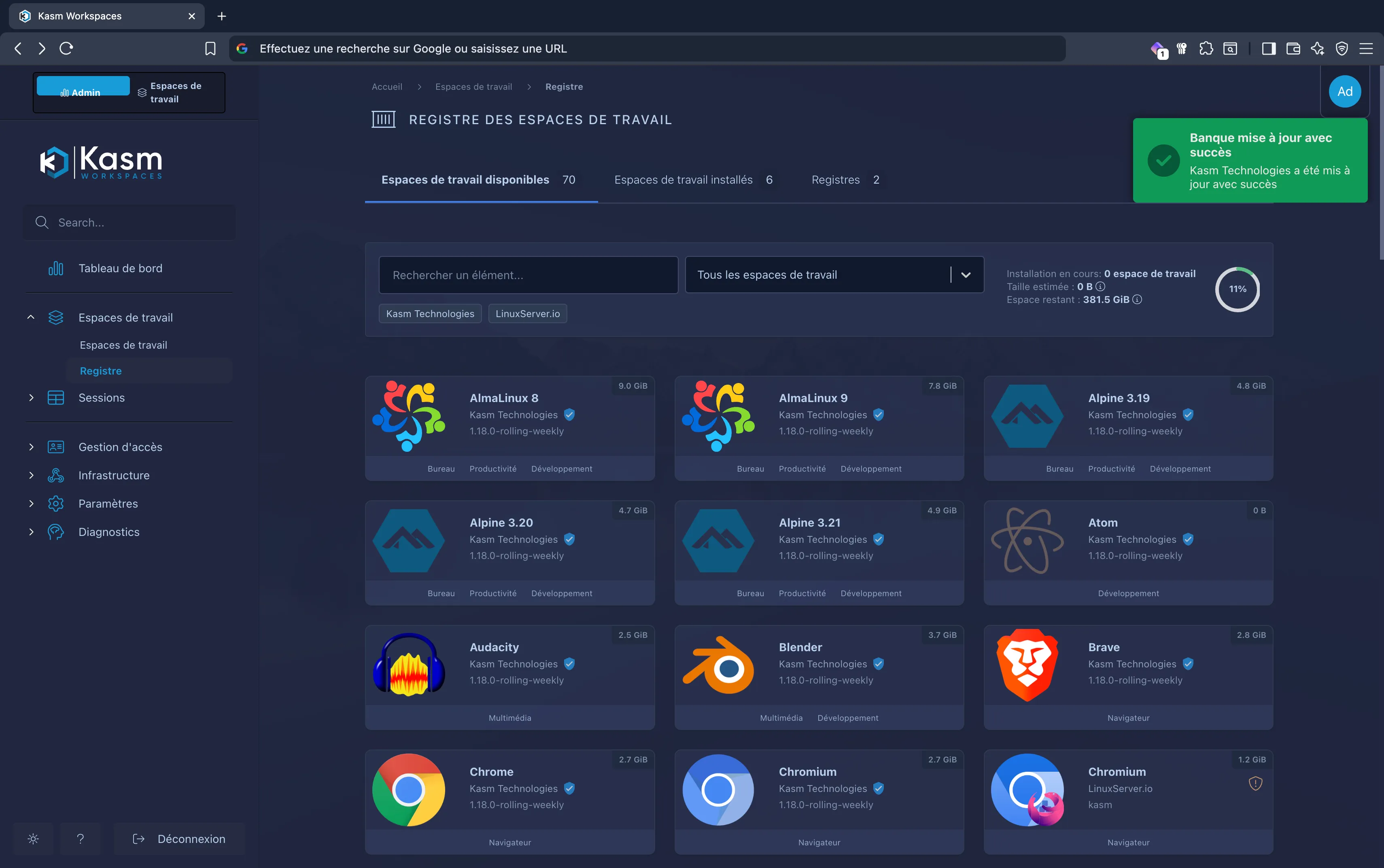Click the Blender workspace icon

tap(718, 665)
